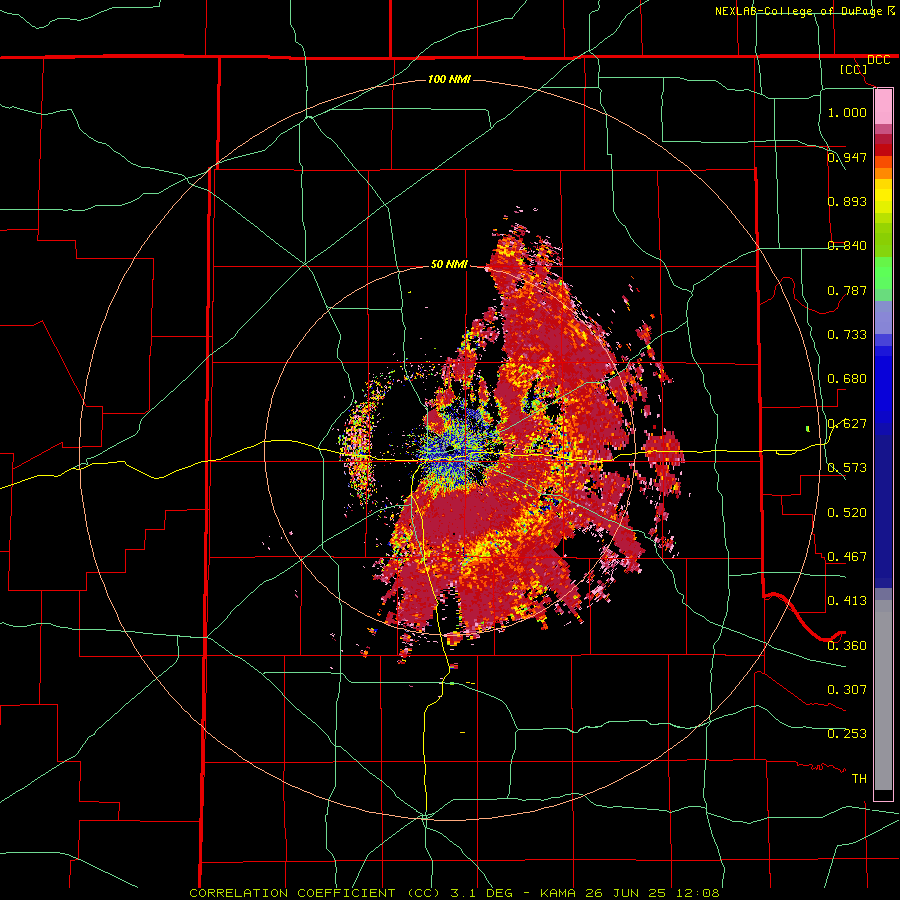Screen dimensions: 900x900
Task: Select the 0.947 legend value
Action: pyautogui.click(x=847, y=157)
